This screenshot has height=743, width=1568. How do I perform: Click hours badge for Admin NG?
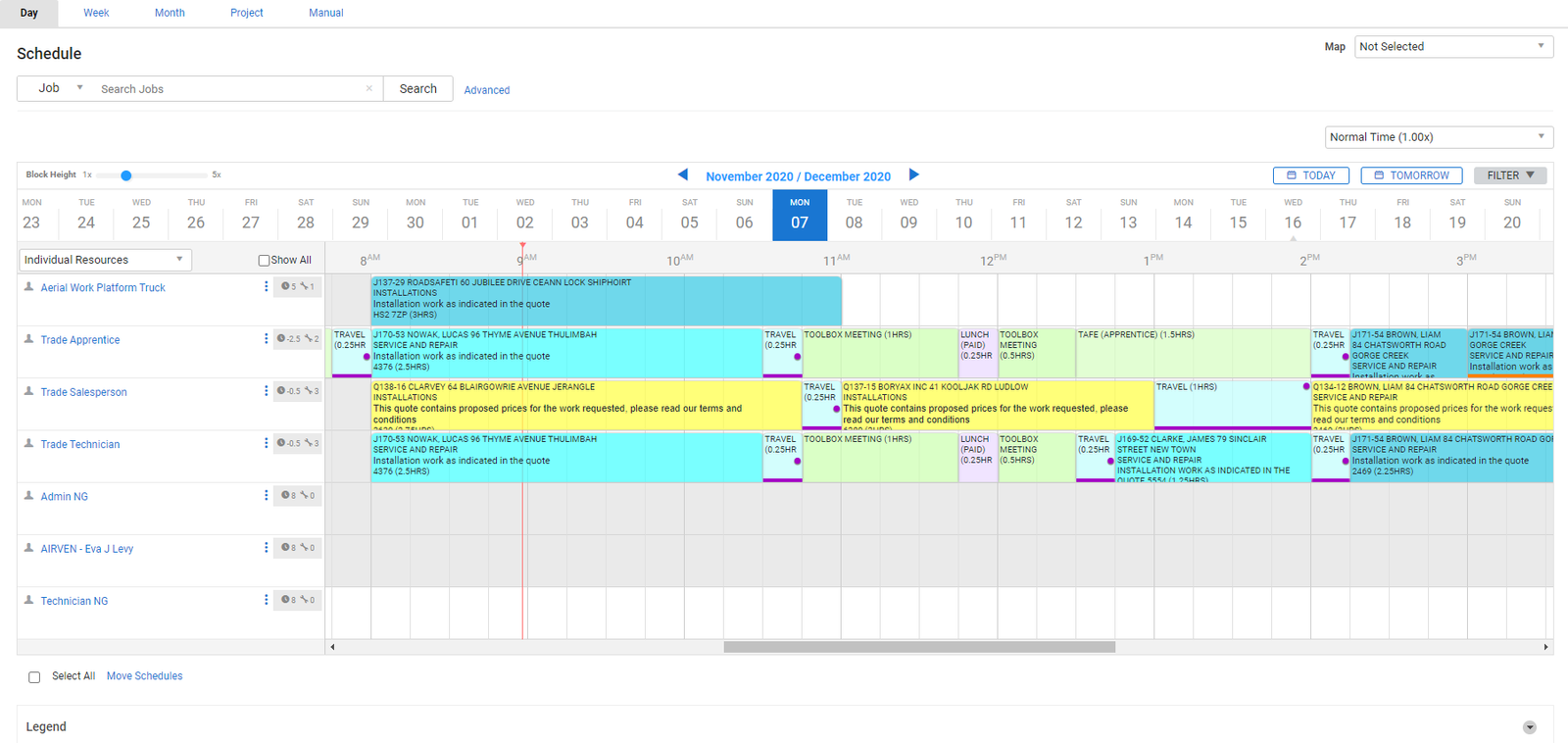tap(298, 495)
